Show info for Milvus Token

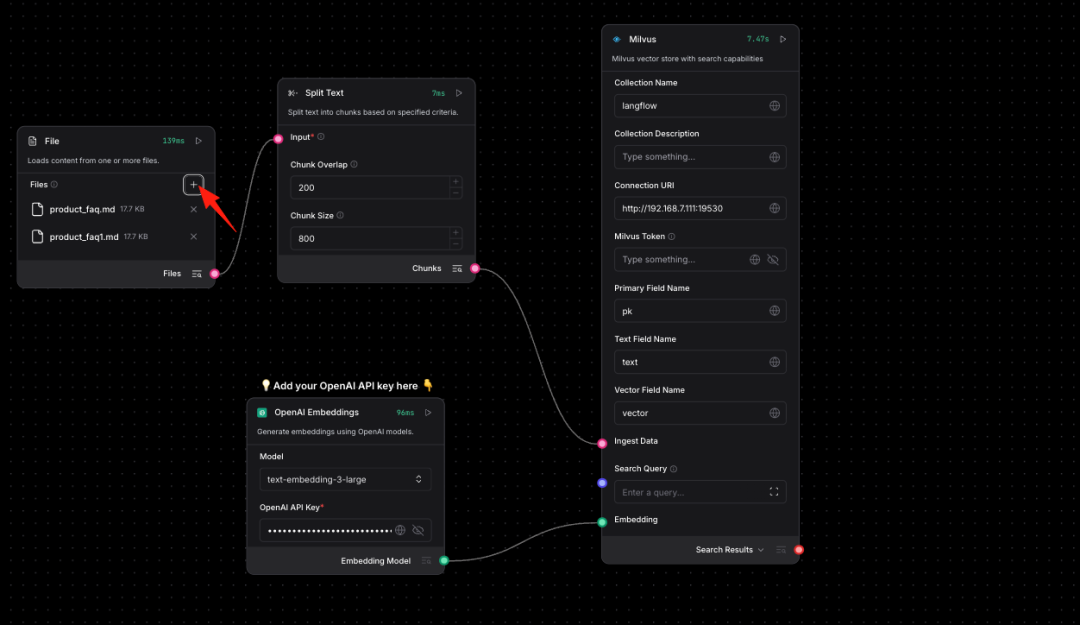tap(672, 236)
